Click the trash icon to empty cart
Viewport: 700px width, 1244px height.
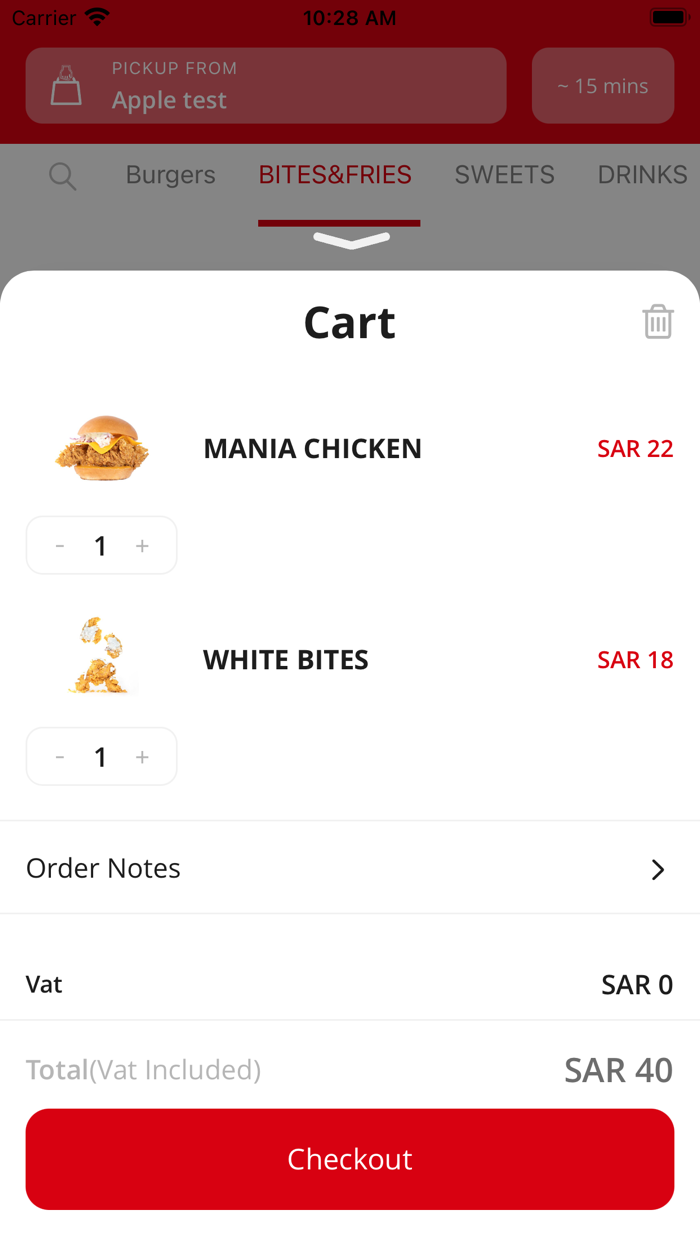tap(658, 322)
